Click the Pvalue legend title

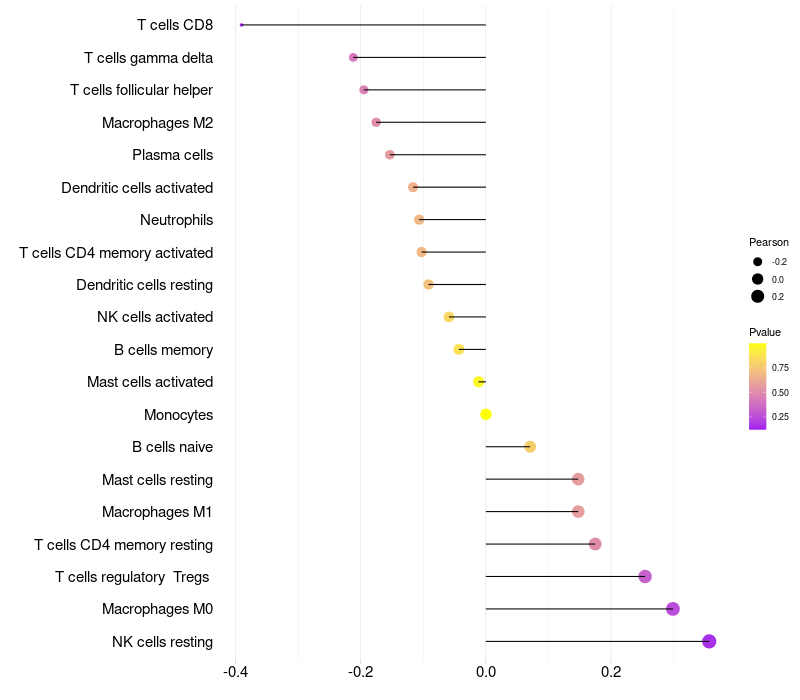click(765, 332)
